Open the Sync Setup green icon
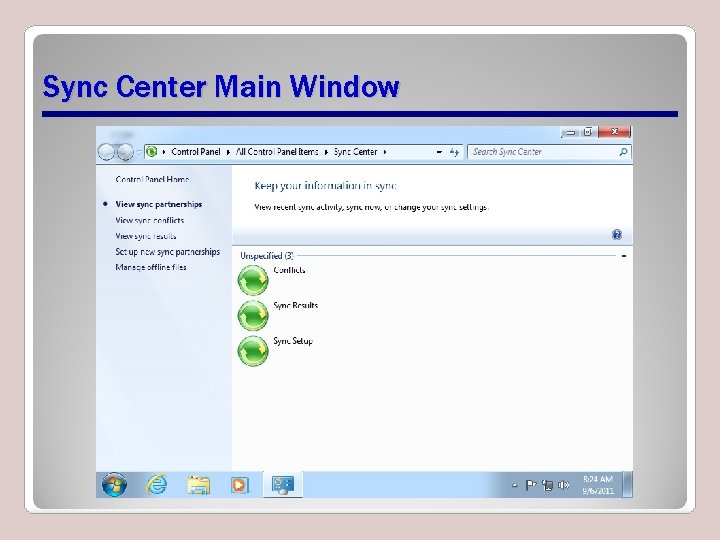The image size is (720, 540). [253, 351]
